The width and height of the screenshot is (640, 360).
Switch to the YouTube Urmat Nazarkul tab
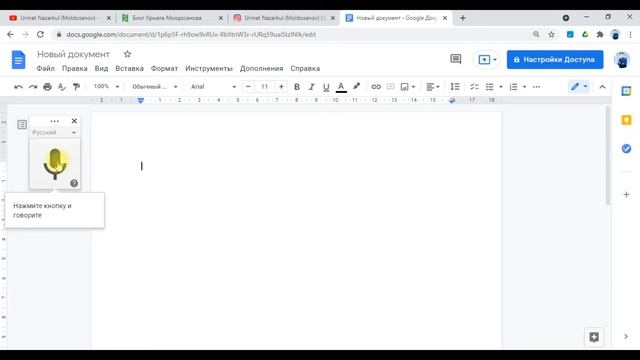point(59,18)
